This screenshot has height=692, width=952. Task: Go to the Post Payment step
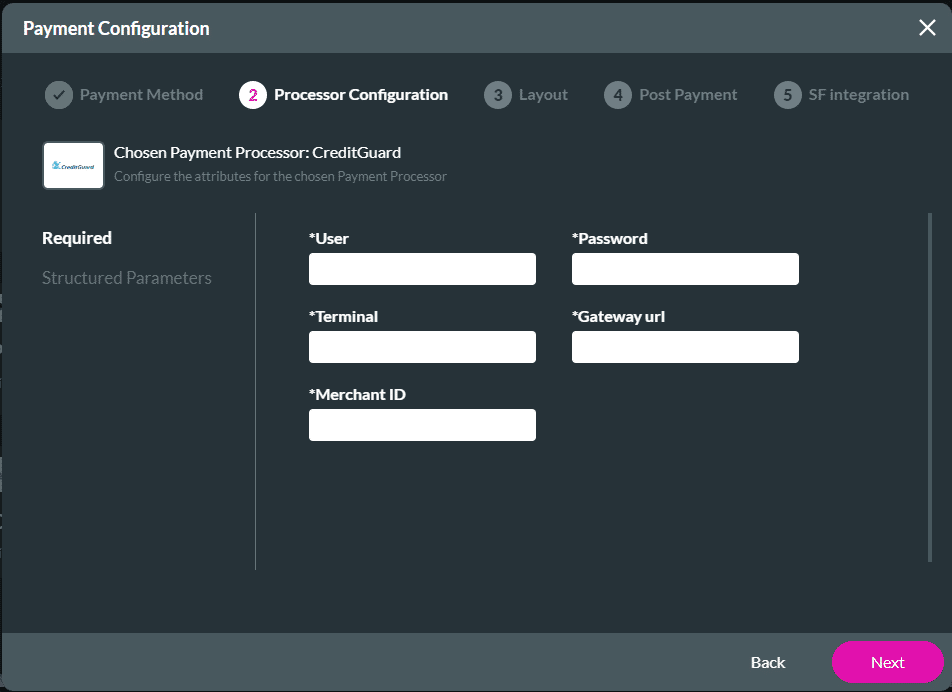coord(689,94)
